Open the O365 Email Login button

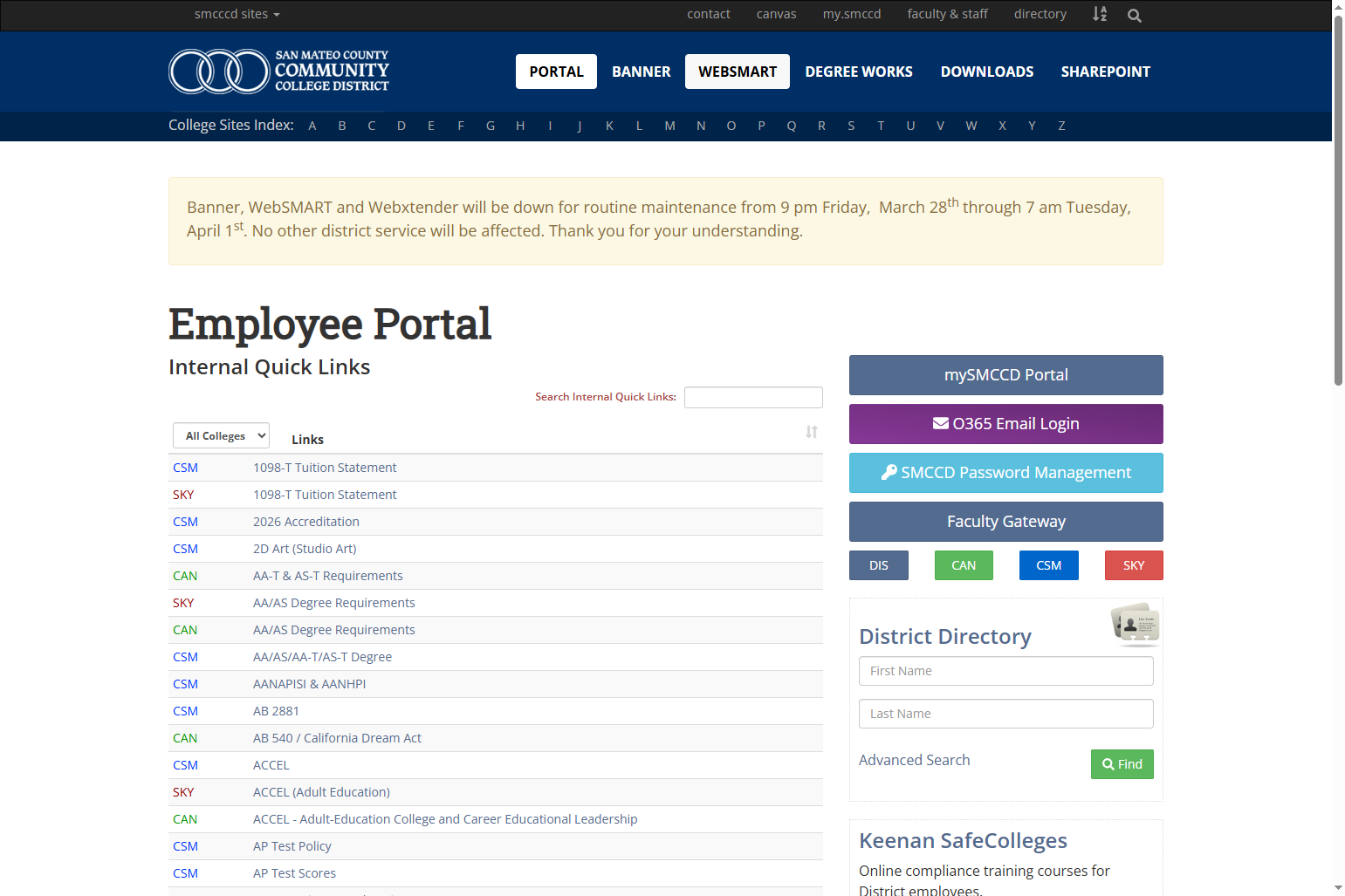(1006, 424)
